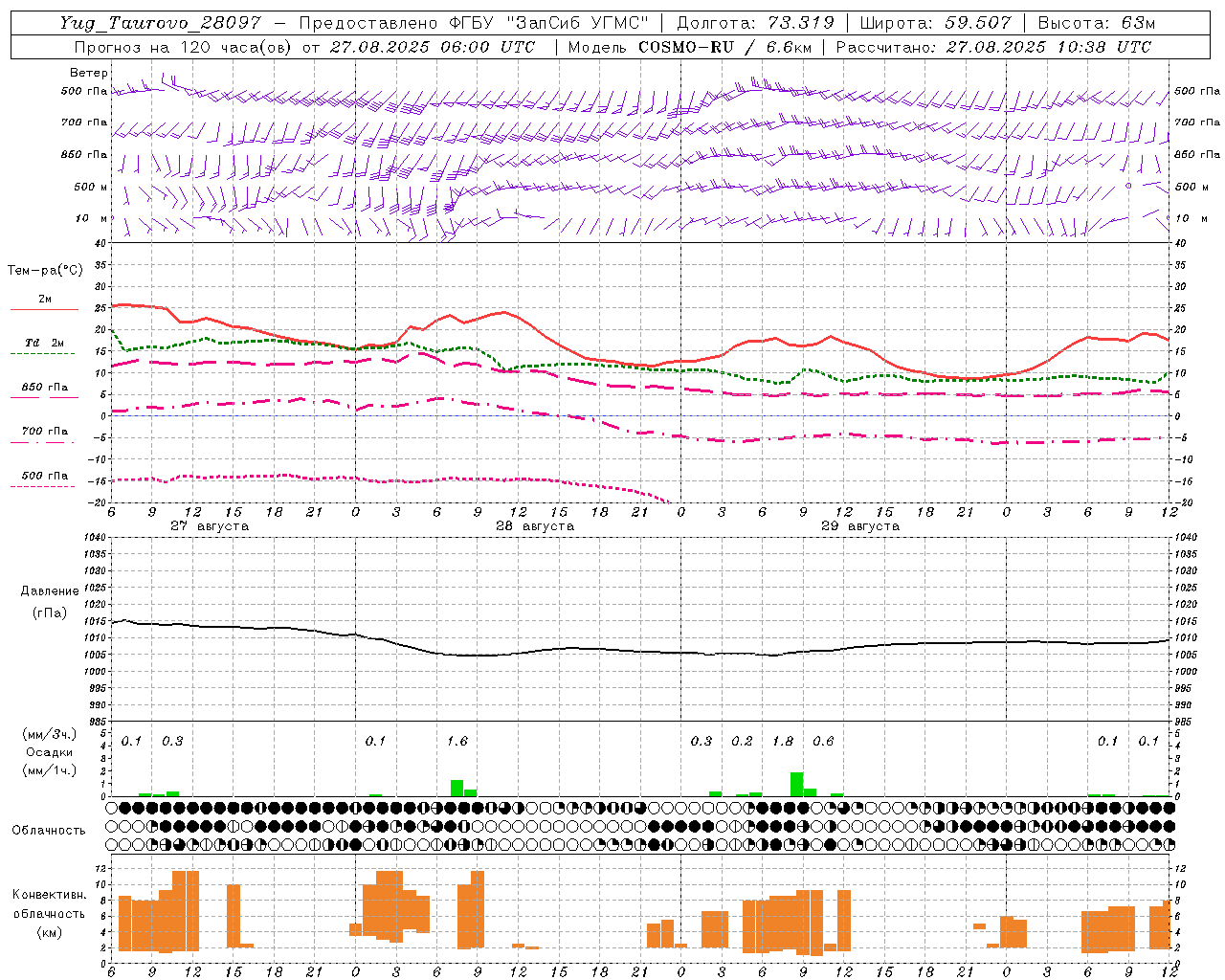
Task: Click the (мм/1ч.) precipitation unit label
Action: 50,770
